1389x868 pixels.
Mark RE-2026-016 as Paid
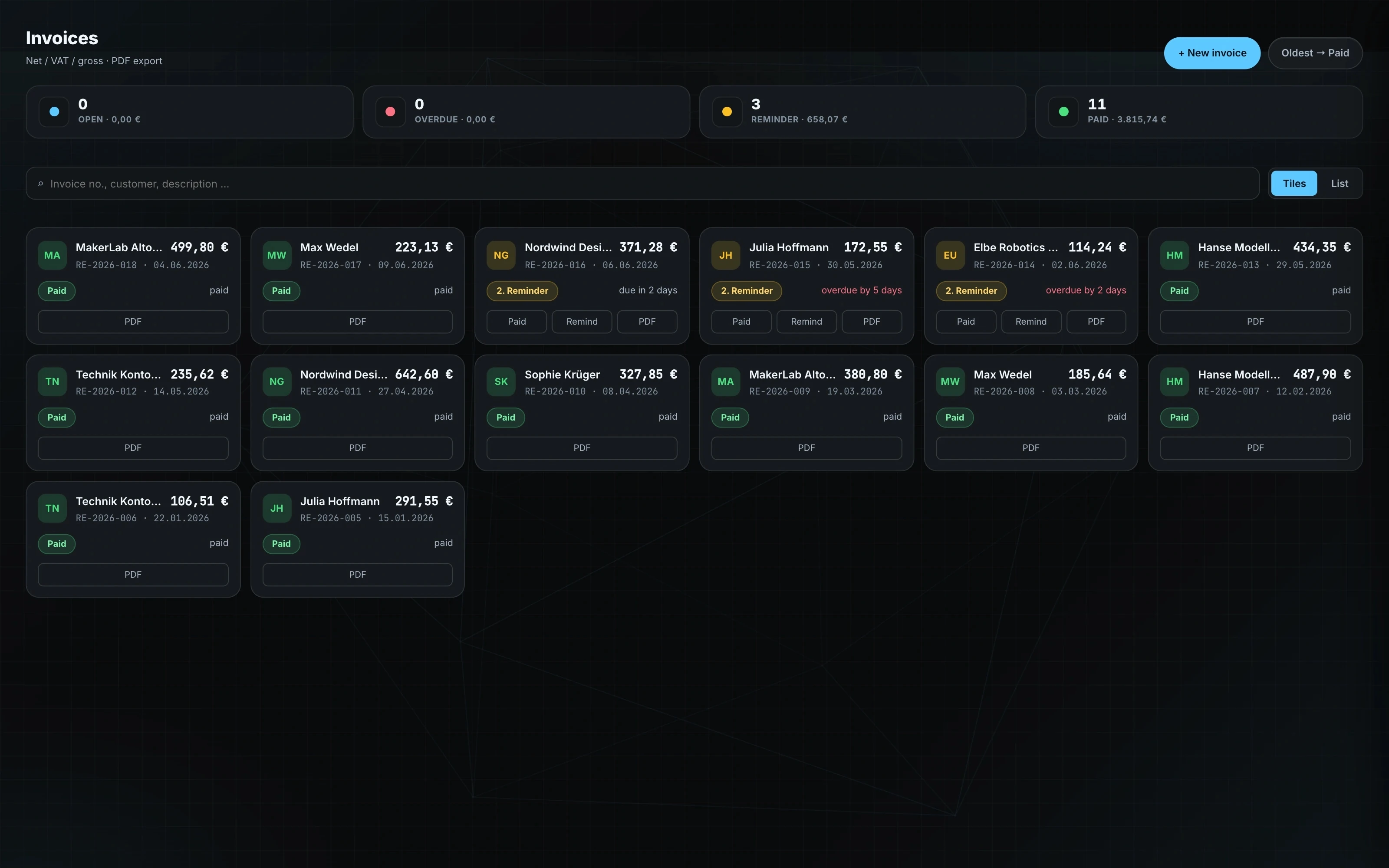(x=517, y=322)
